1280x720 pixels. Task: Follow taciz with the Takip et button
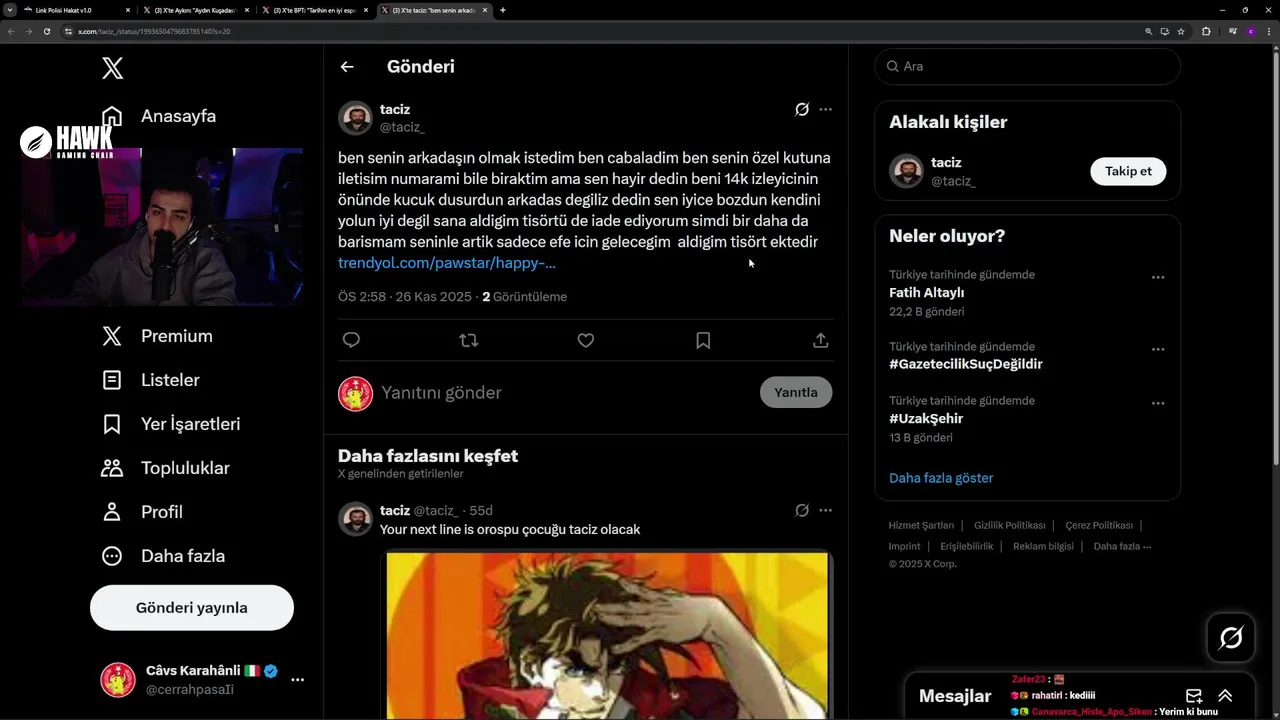click(1128, 171)
